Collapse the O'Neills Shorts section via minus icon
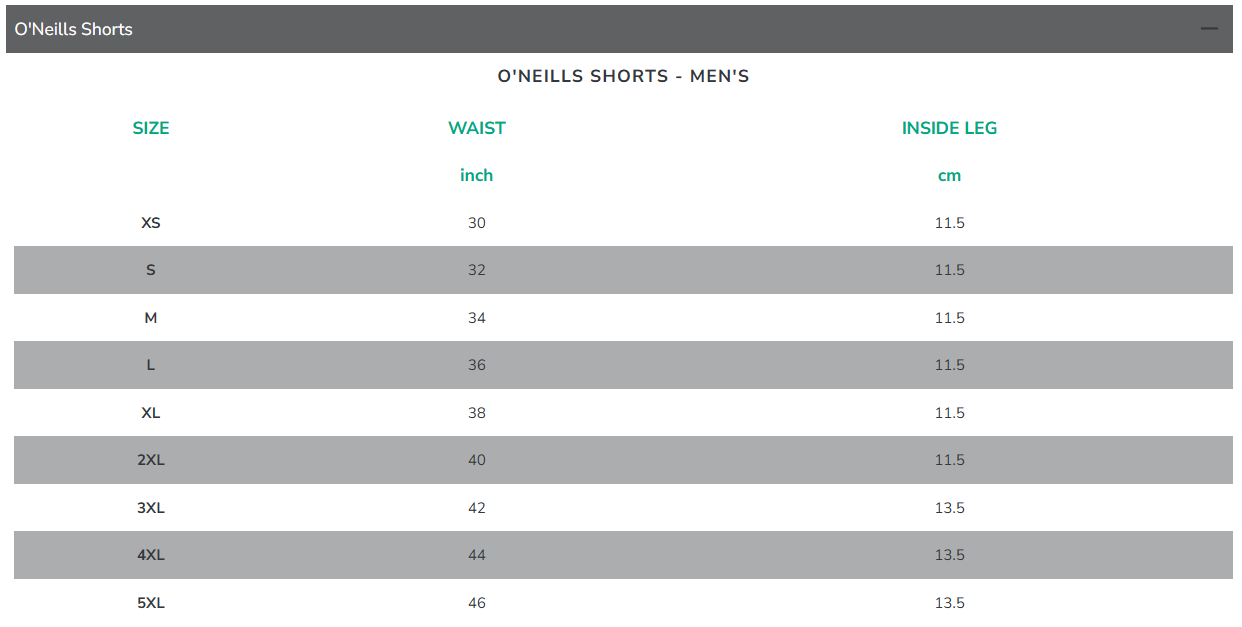This screenshot has height=627, width=1242. (x=1209, y=29)
